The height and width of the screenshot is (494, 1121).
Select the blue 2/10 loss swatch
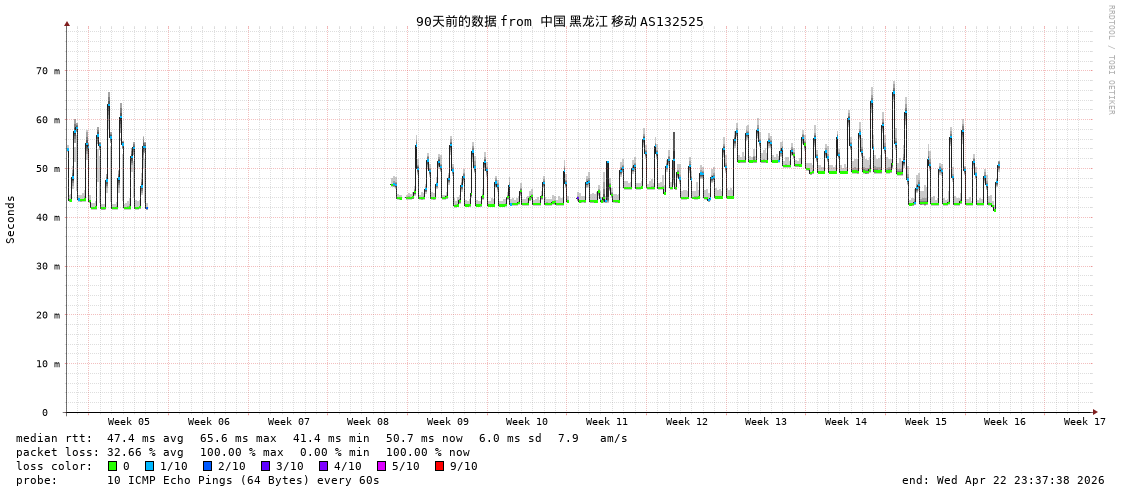(207, 466)
